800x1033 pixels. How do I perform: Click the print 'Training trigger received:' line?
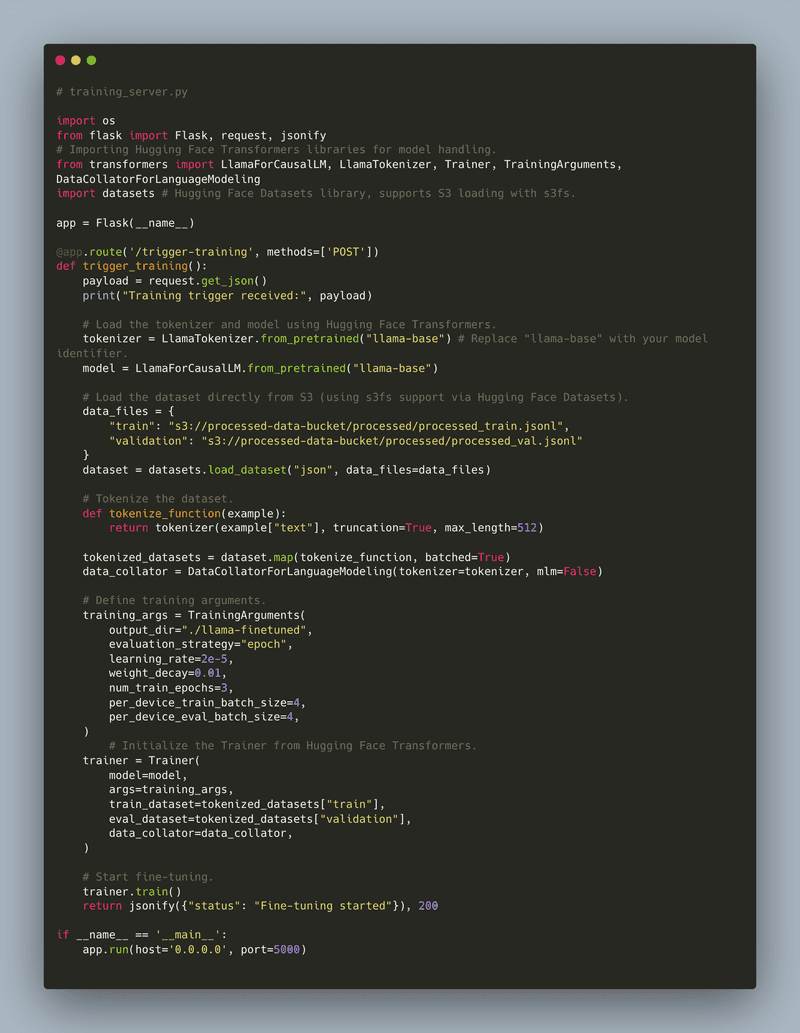pyautogui.click(x=227, y=295)
